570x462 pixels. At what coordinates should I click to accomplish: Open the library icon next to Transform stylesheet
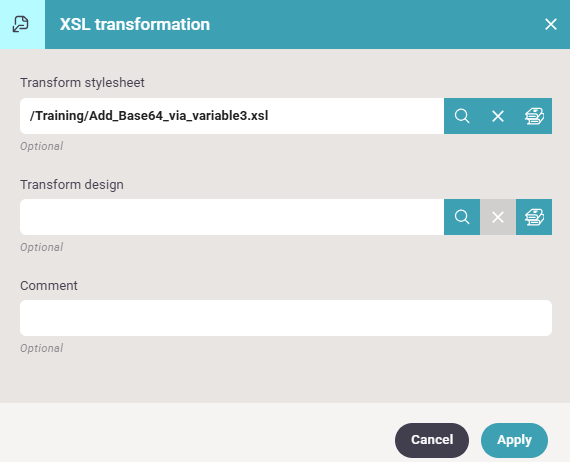[534, 116]
